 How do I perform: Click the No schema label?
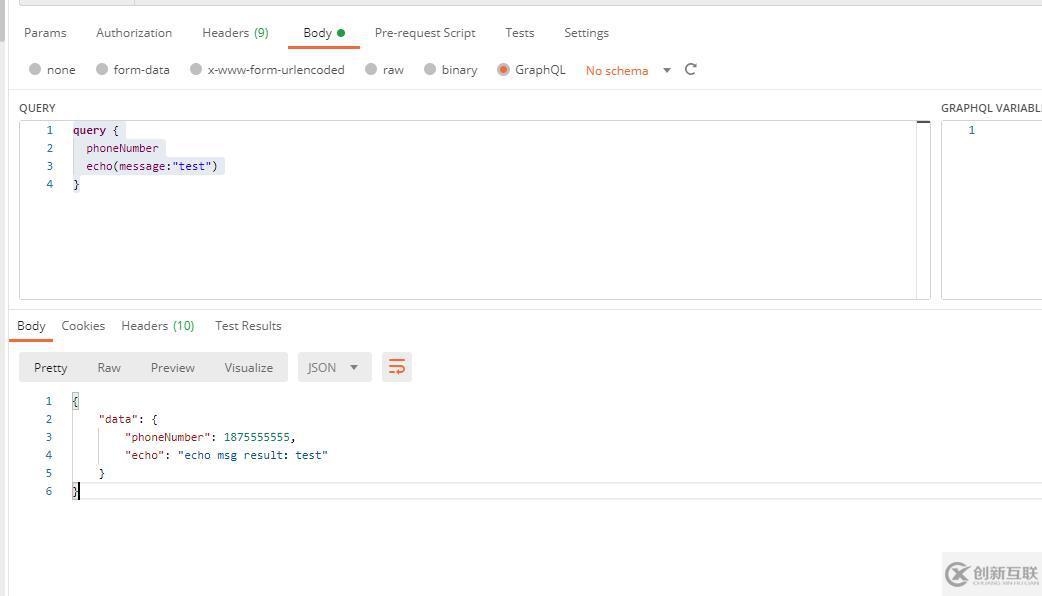point(617,70)
